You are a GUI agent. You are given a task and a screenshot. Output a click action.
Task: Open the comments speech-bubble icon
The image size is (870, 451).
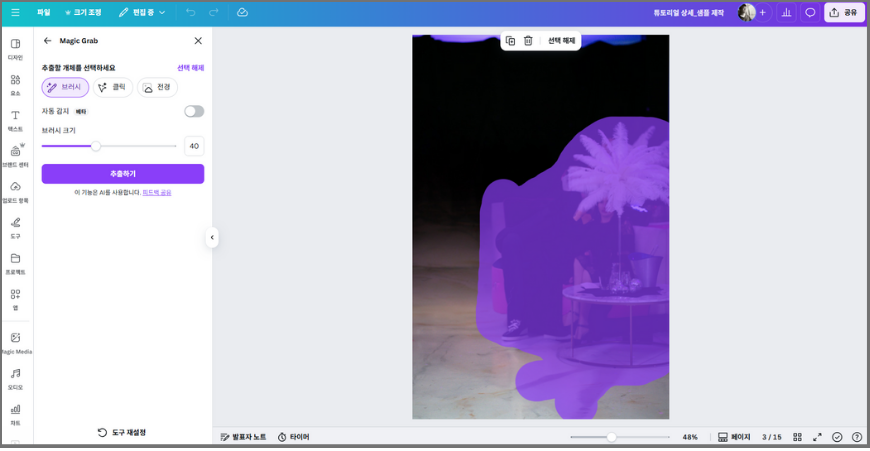tap(810, 12)
